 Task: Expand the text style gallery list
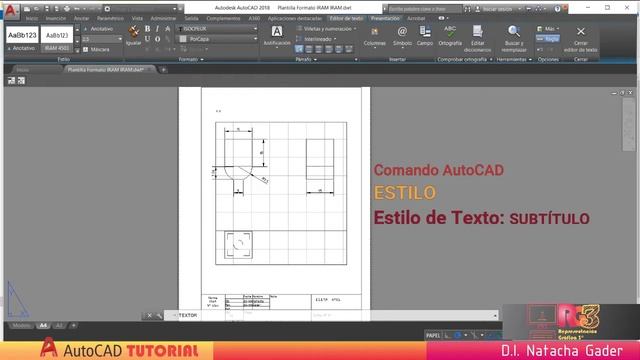[77, 50]
